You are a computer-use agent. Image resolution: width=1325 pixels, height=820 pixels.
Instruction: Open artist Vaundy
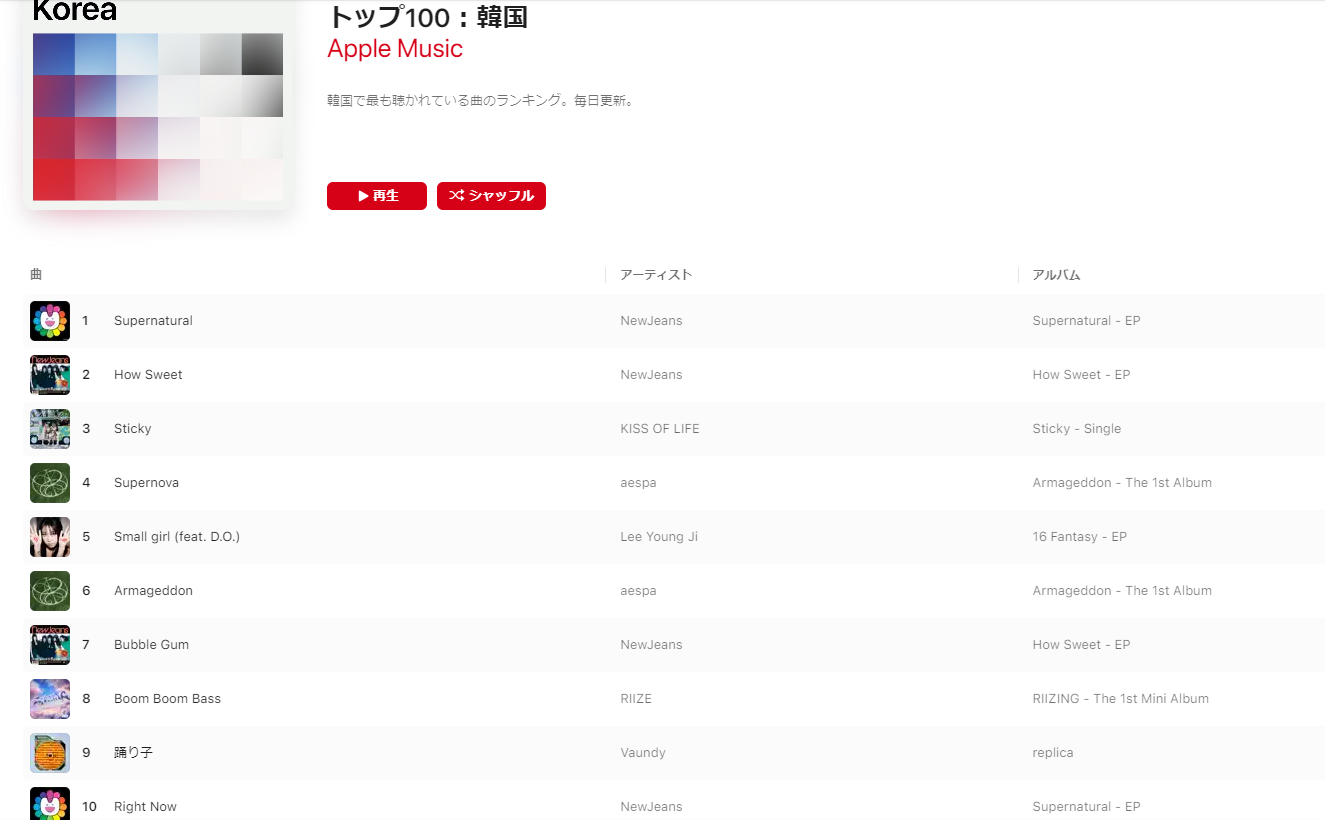[x=643, y=753]
